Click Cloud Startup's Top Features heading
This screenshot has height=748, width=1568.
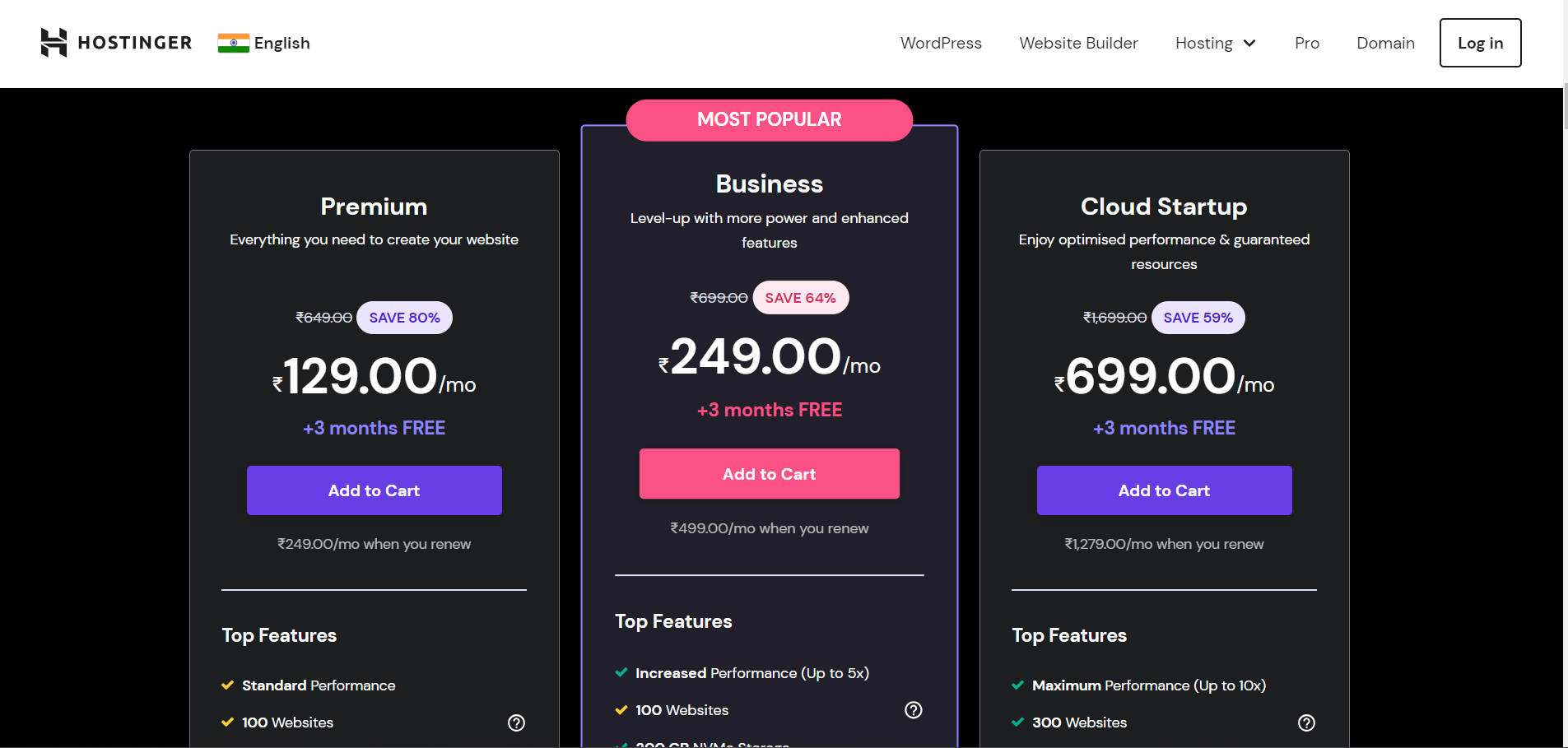pyautogui.click(x=1069, y=635)
